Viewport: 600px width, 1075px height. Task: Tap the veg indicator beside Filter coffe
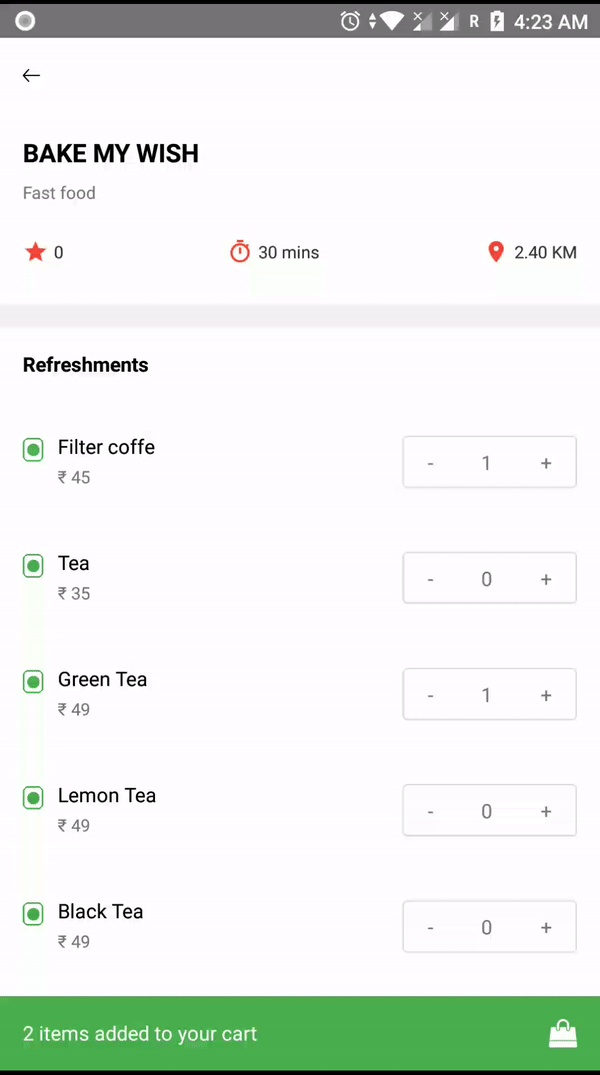pyautogui.click(x=33, y=449)
